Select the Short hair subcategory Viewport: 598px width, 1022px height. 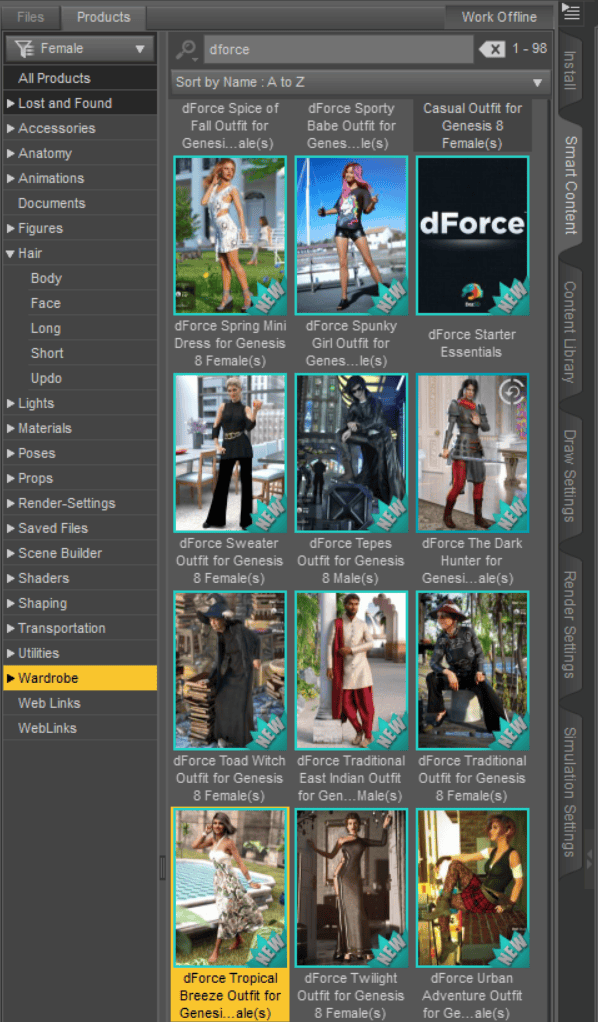pyautogui.click(x=80, y=353)
